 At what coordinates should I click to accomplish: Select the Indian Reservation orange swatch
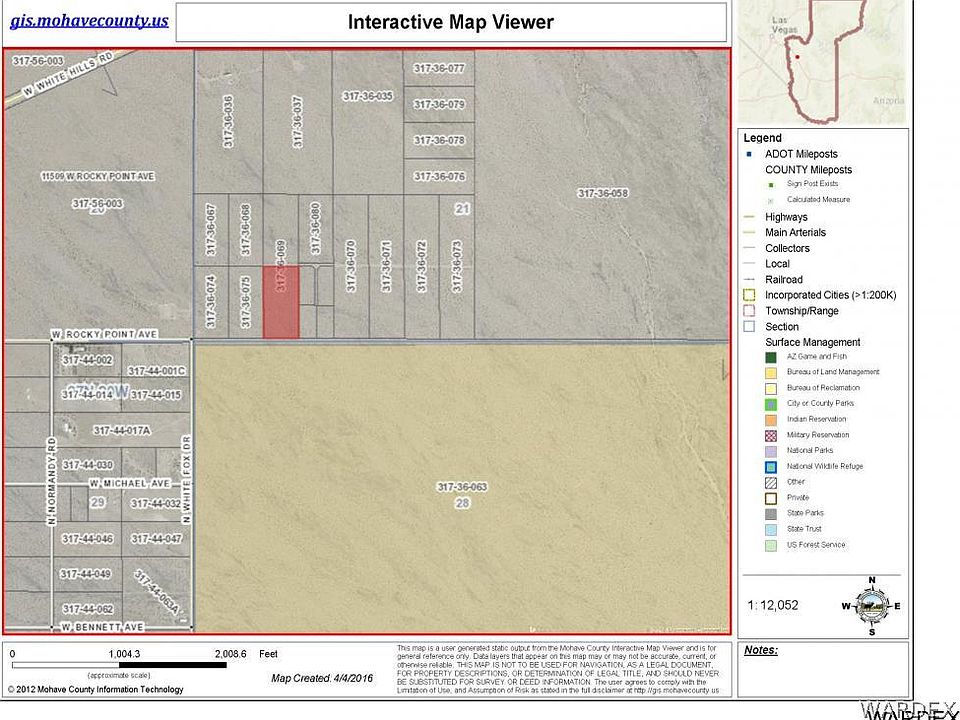point(771,420)
